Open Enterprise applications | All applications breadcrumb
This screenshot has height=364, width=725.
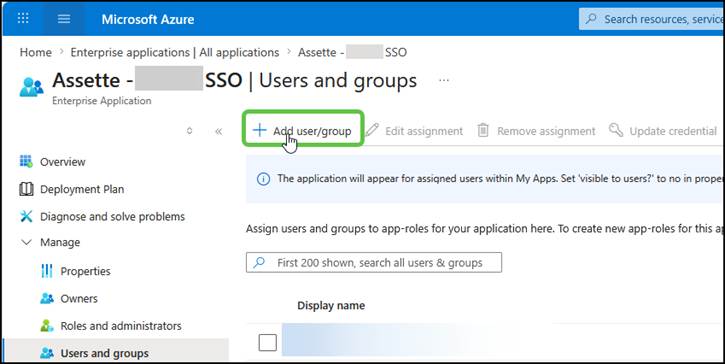click(175, 52)
